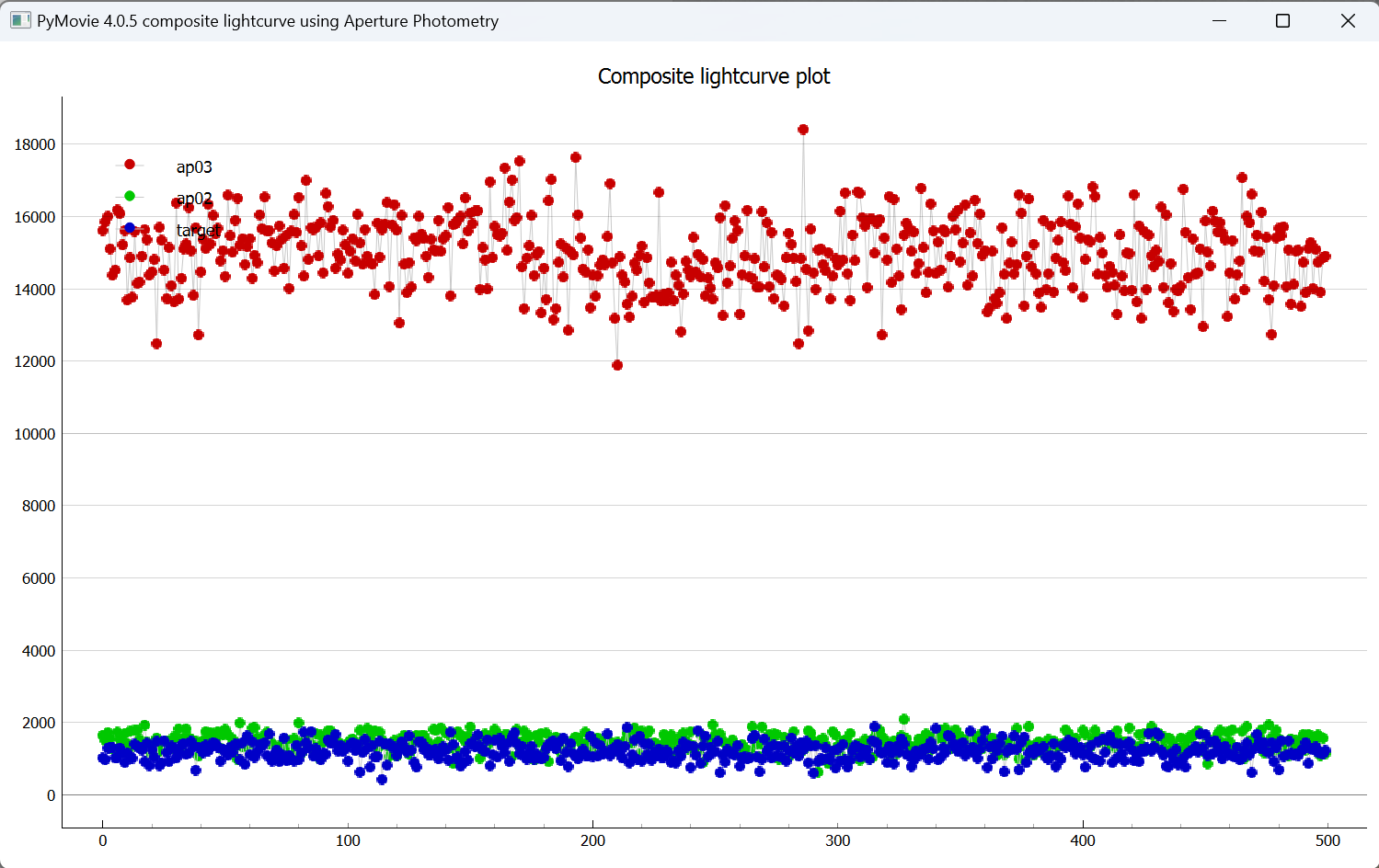Click the 14000 y-axis tick label

pyautogui.click(x=35, y=290)
